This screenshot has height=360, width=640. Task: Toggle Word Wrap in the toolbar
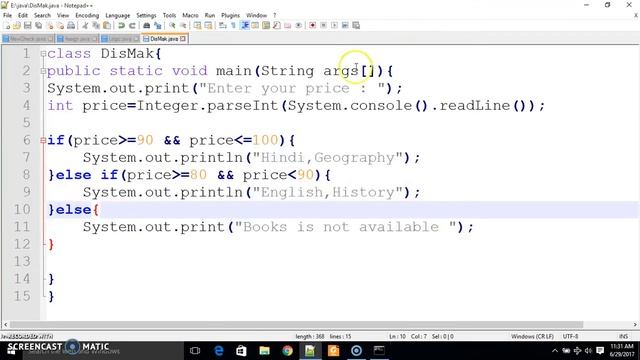coord(222,25)
